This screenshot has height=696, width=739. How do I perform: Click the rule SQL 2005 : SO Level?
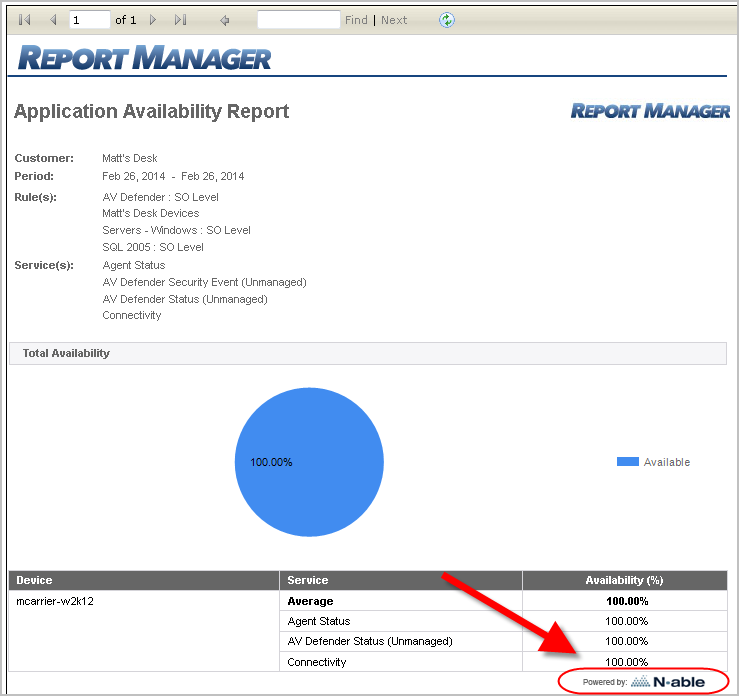pyautogui.click(x=153, y=247)
